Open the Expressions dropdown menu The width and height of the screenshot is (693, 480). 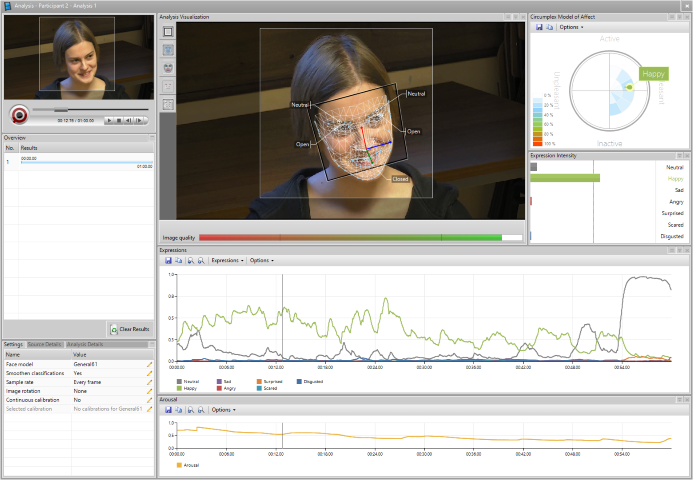pyautogui.click(x=227, y=261)
